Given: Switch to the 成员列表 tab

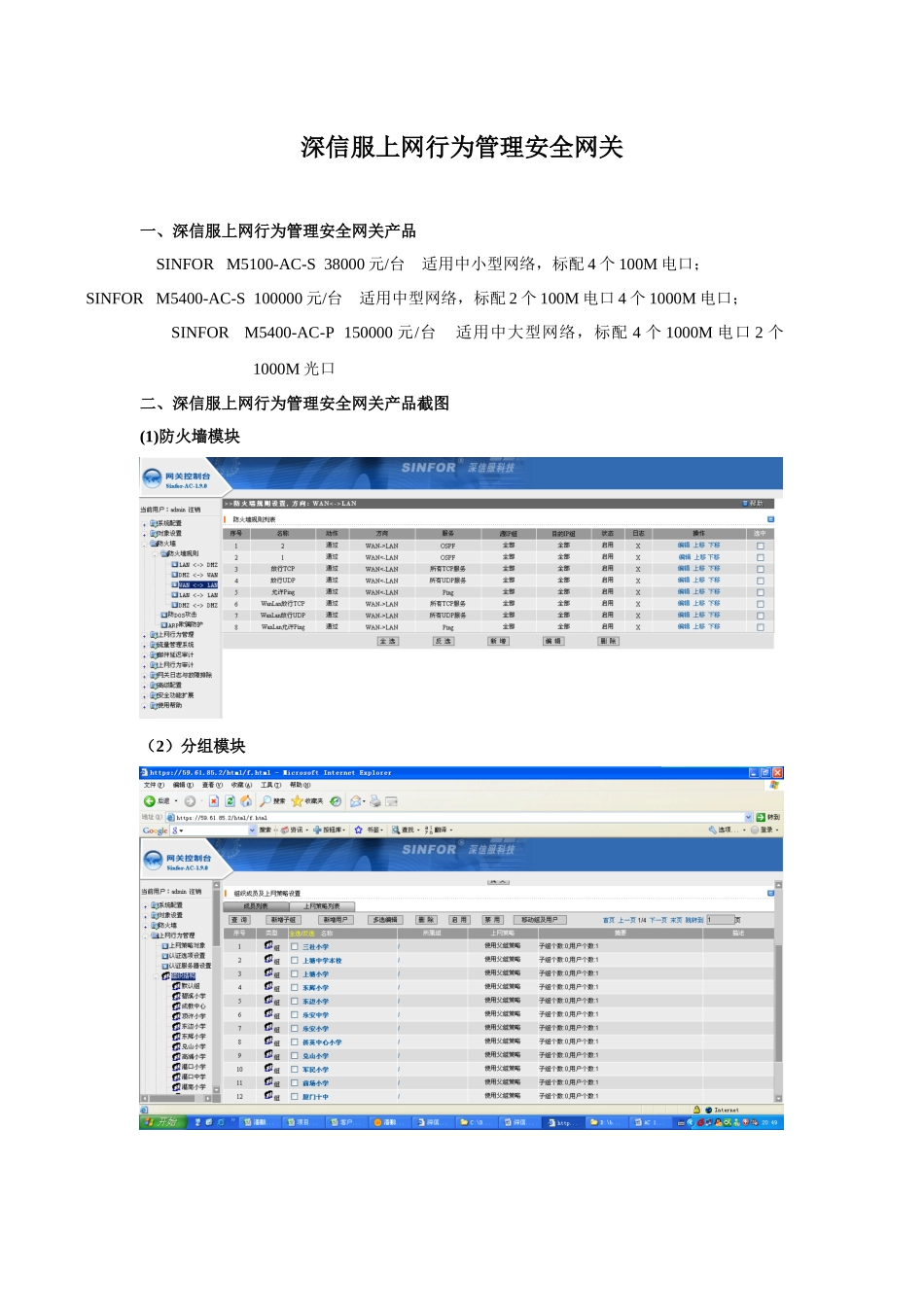Looking at the screenshot, I should point(256,905).
